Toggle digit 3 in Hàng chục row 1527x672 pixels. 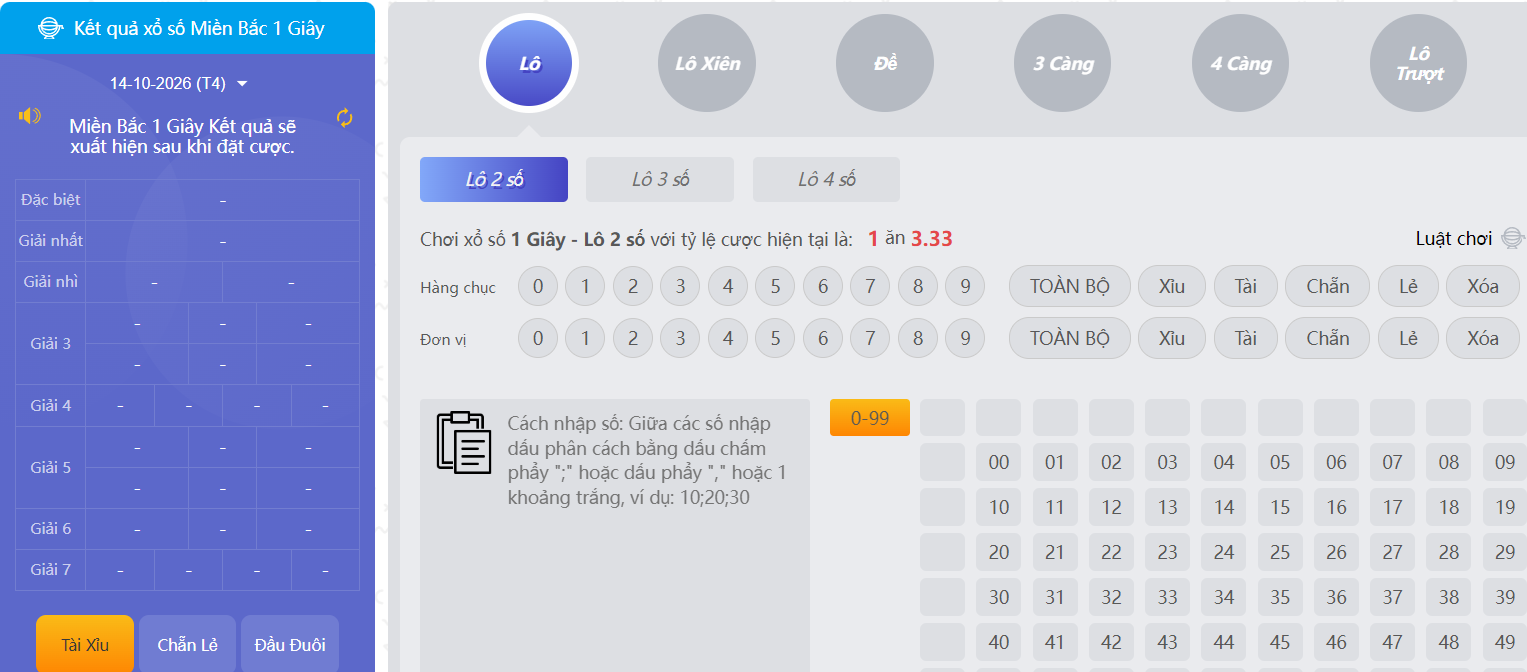(x=680, y=287)
